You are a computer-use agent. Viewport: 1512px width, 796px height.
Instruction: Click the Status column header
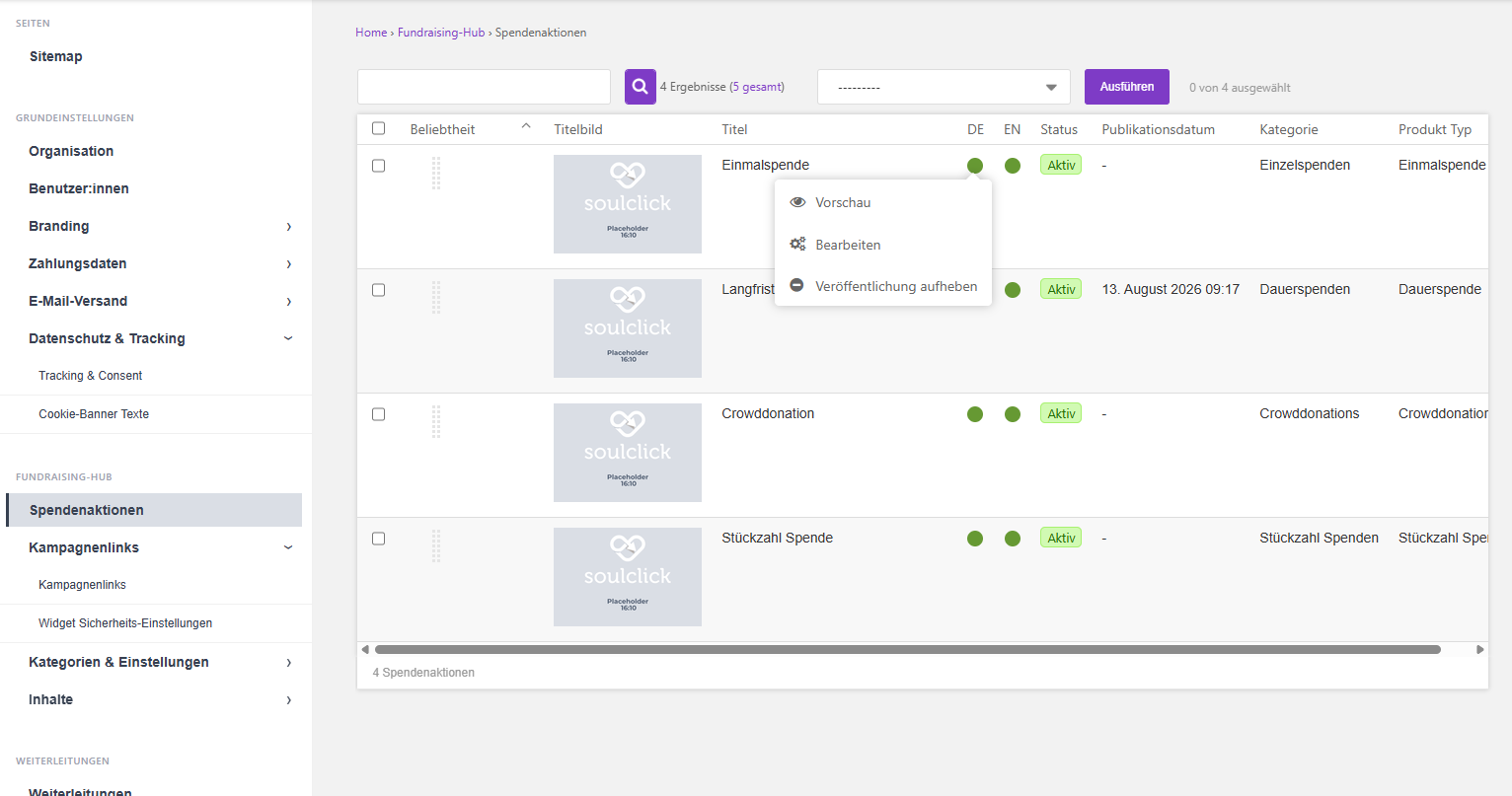[x=1059, y=129]
